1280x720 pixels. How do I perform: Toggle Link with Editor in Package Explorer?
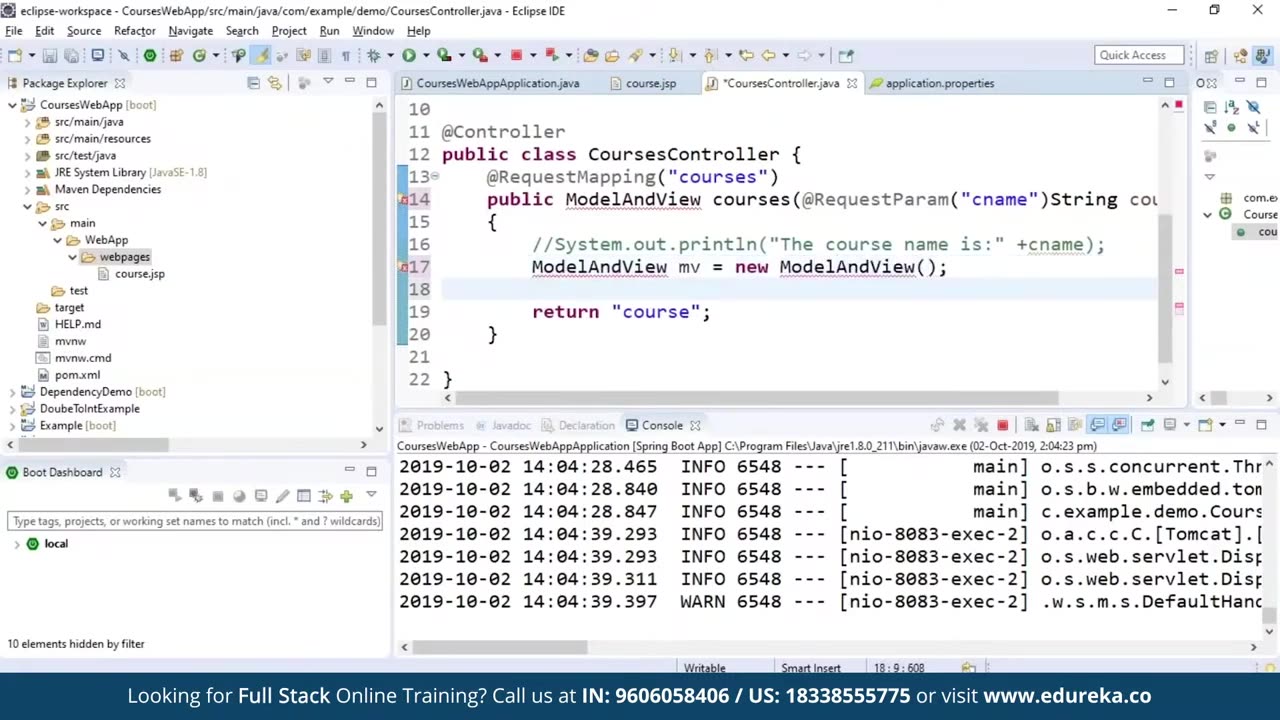pos(275,83)
